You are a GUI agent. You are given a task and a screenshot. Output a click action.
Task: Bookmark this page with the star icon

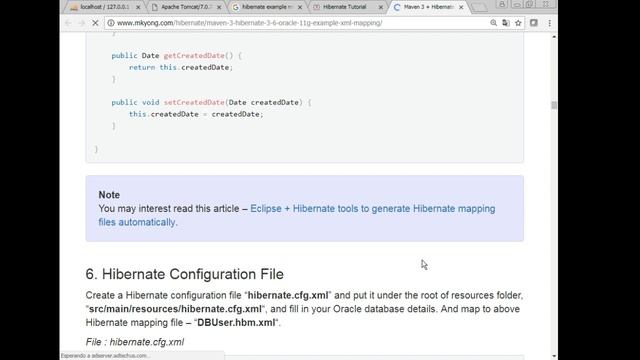coord(518,23)
